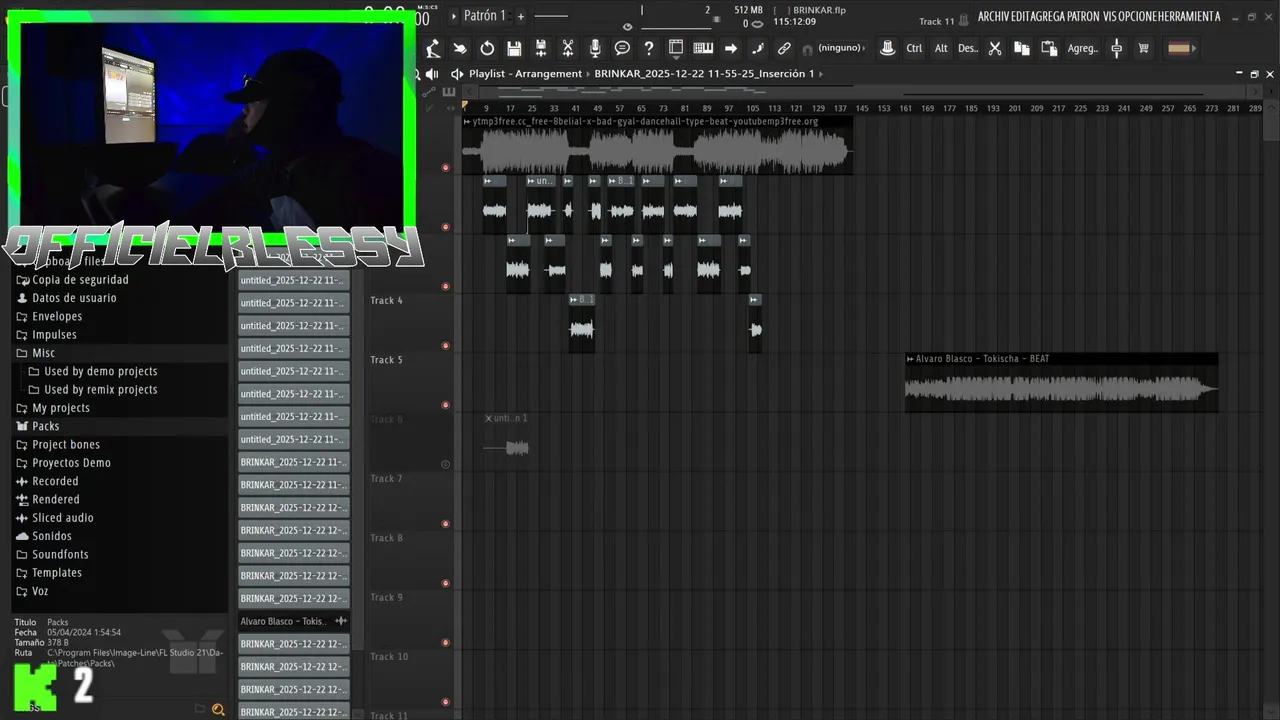Click Arrangement in the playlist title
The width and height of the screenshot is (1280, 720).
pyautogui.click(x=548, y=74)
